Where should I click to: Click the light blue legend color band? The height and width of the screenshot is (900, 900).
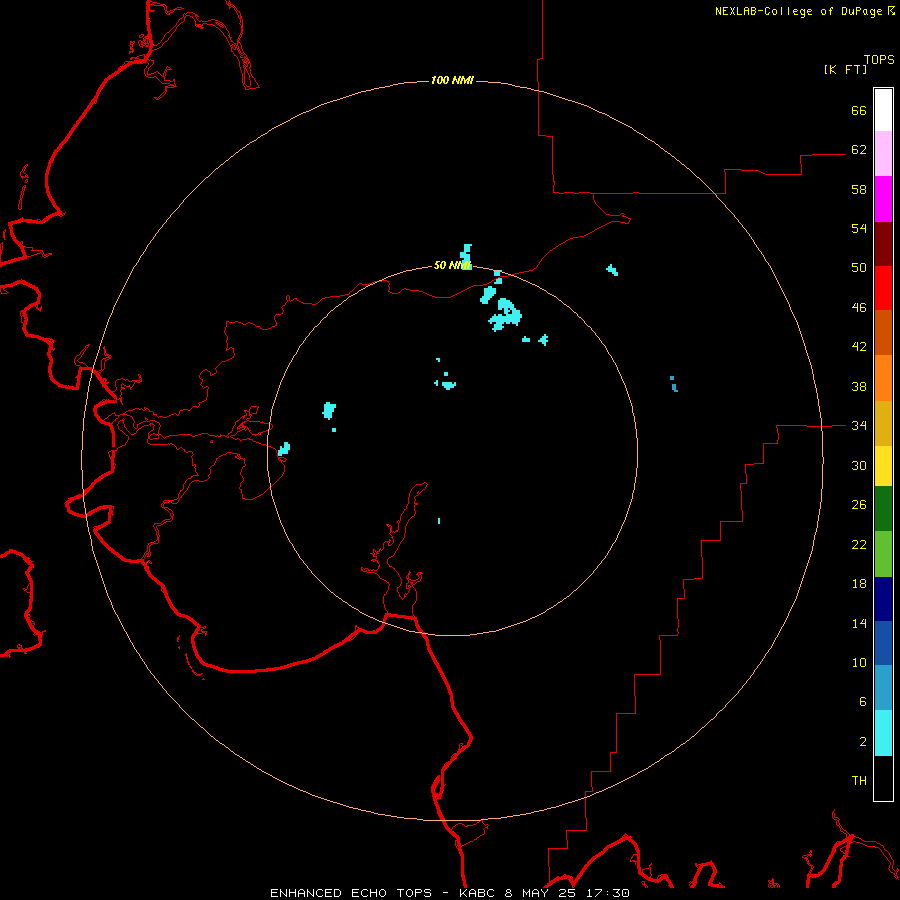tap(883, 688)
